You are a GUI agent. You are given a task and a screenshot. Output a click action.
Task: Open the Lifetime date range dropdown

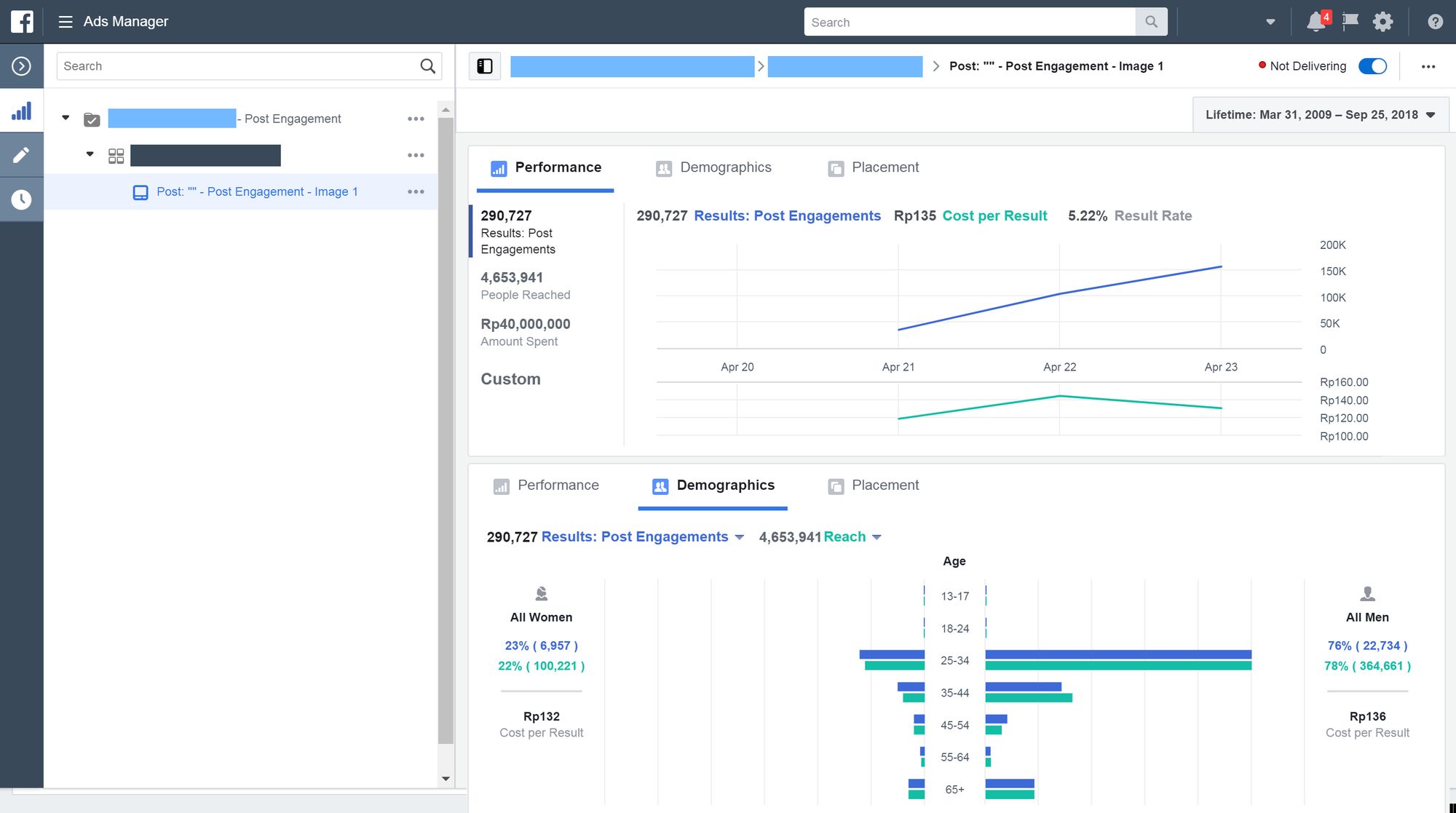[1320, 115]
